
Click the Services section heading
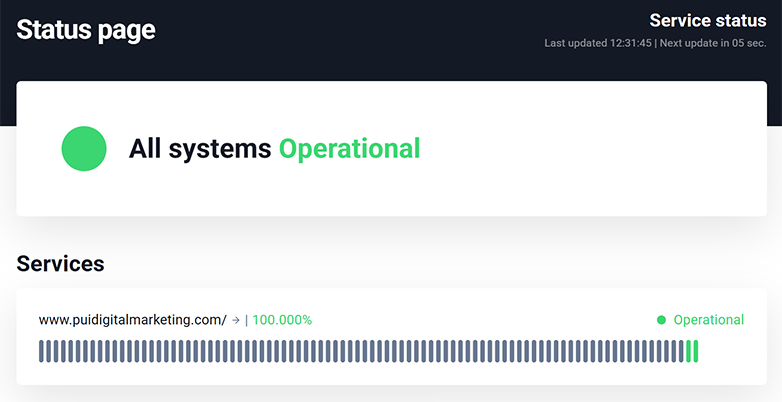[60, 264]
